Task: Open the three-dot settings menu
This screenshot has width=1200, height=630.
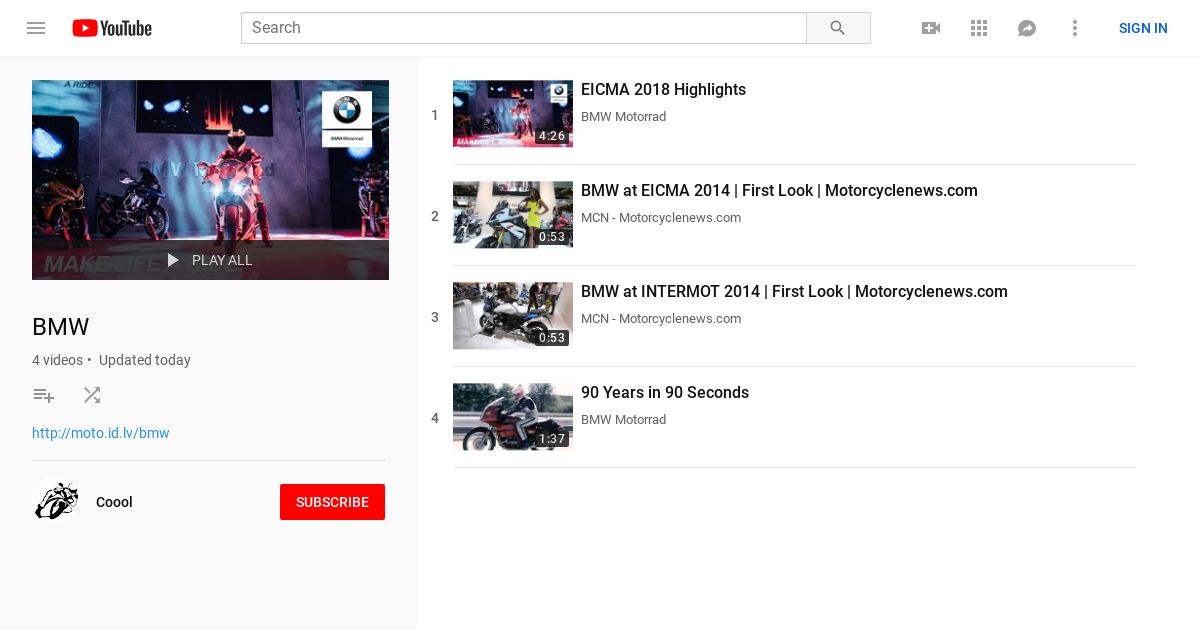Action: [x=1075, y=28]
